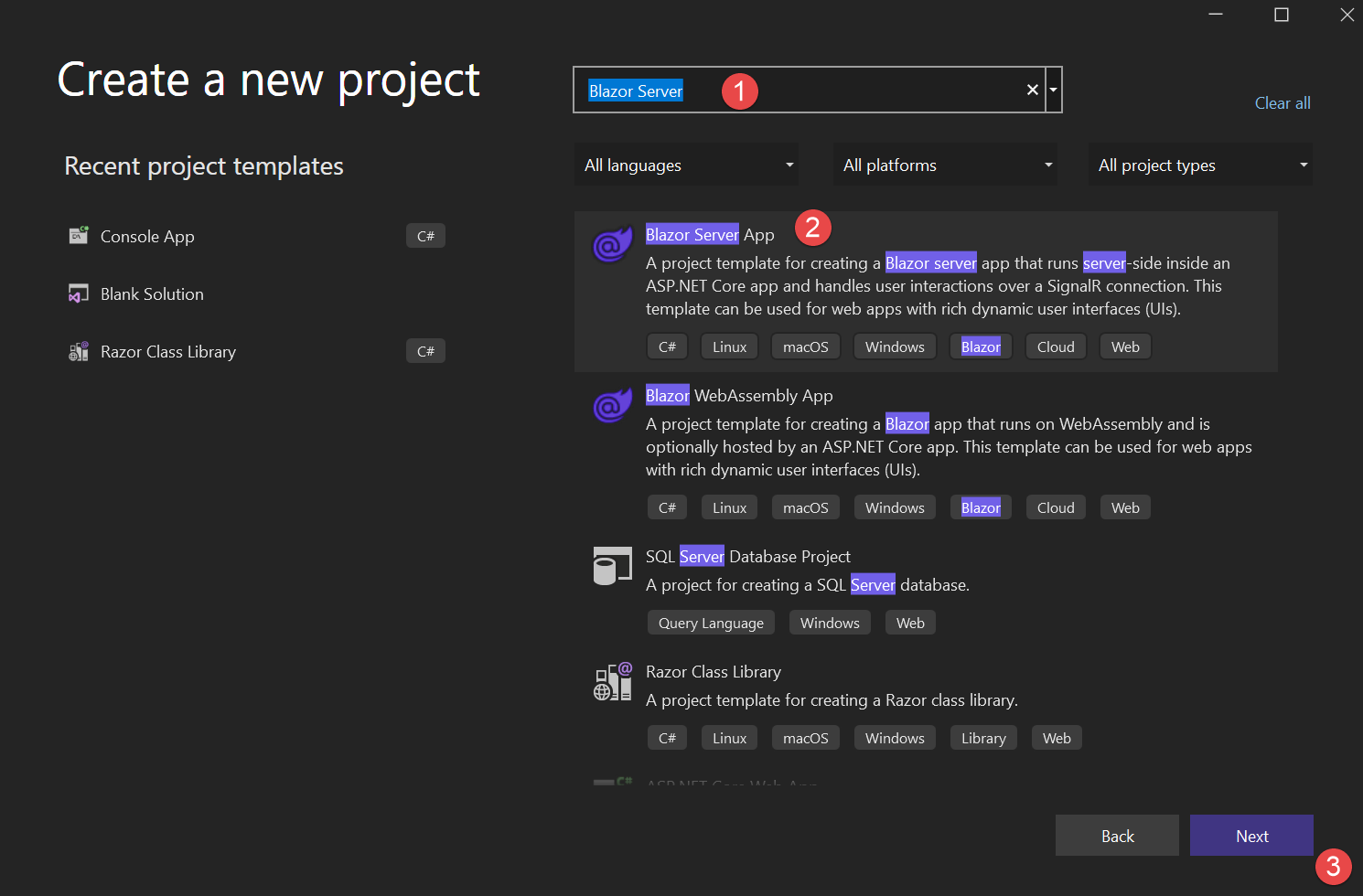1363x896 pixels.
Task: Select the Blazor Server App title
Action: pos(710,235)
